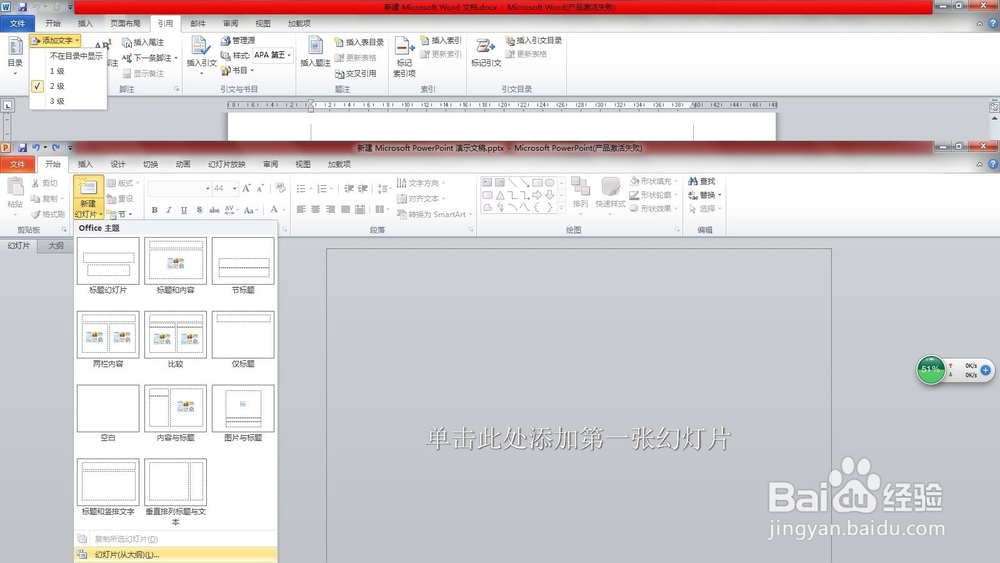
Task: Select 3 级 in Add Text menu
Action: (x=68, y=101)
